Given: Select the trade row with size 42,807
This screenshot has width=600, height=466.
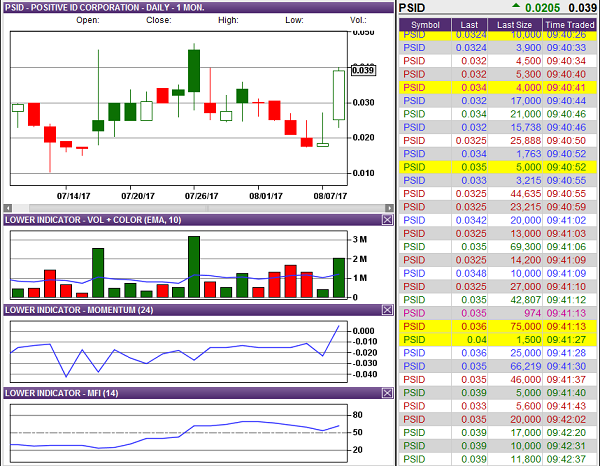Looking at the screenshot, I should 497,300.
